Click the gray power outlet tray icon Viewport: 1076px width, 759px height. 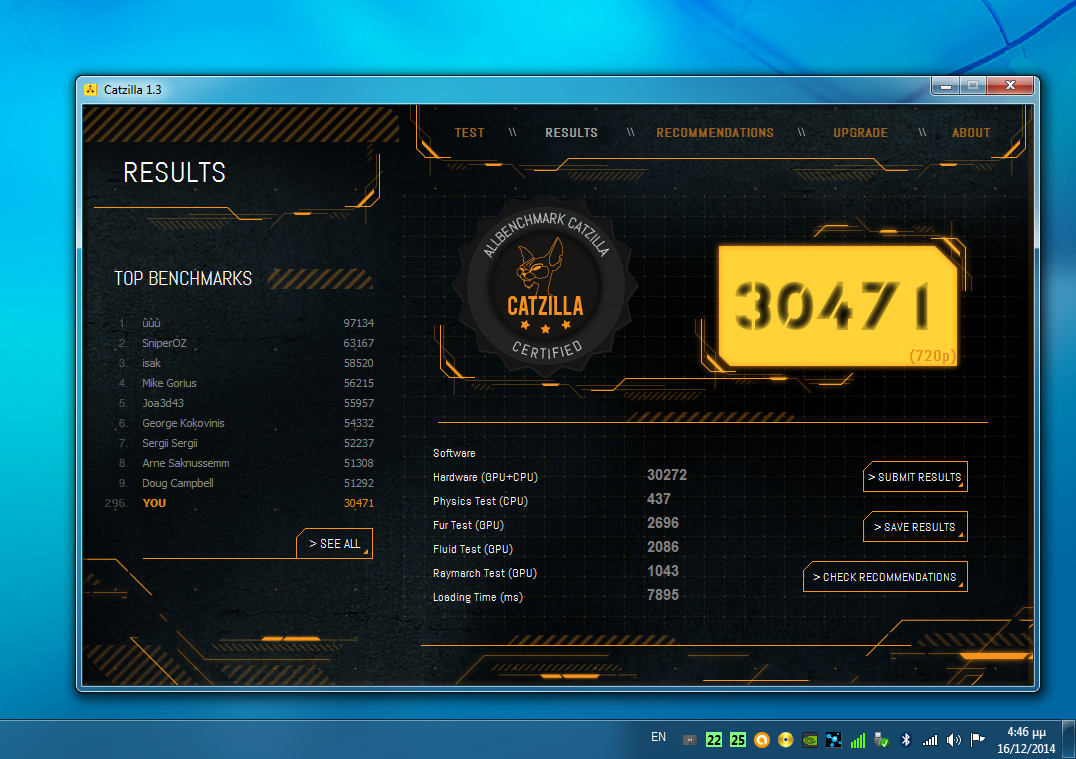690,740
